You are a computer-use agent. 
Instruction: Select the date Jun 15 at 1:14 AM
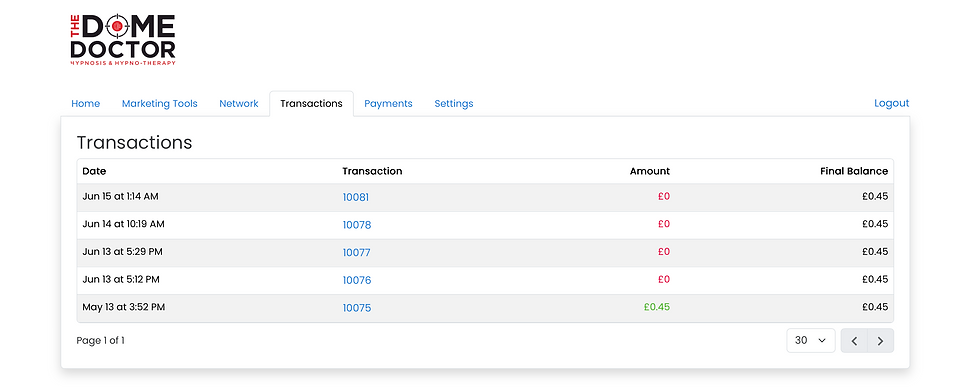(x=120, y=196)
